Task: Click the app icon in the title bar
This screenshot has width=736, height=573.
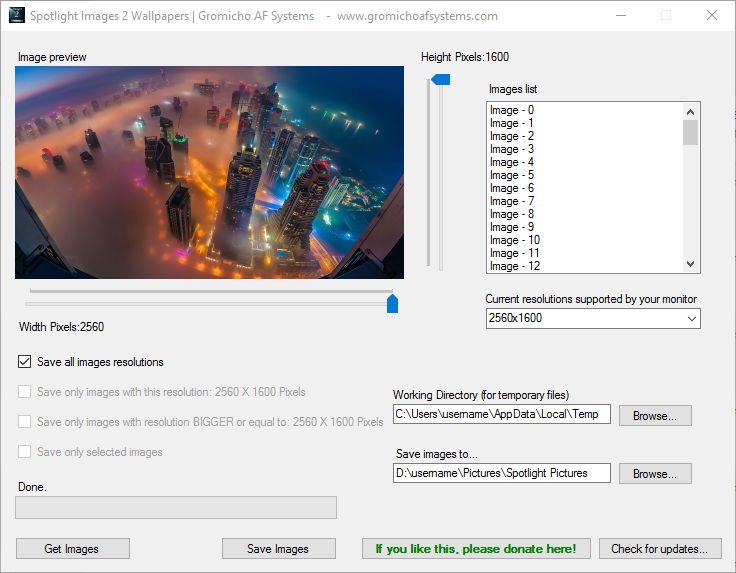Action: click(16, 15)
